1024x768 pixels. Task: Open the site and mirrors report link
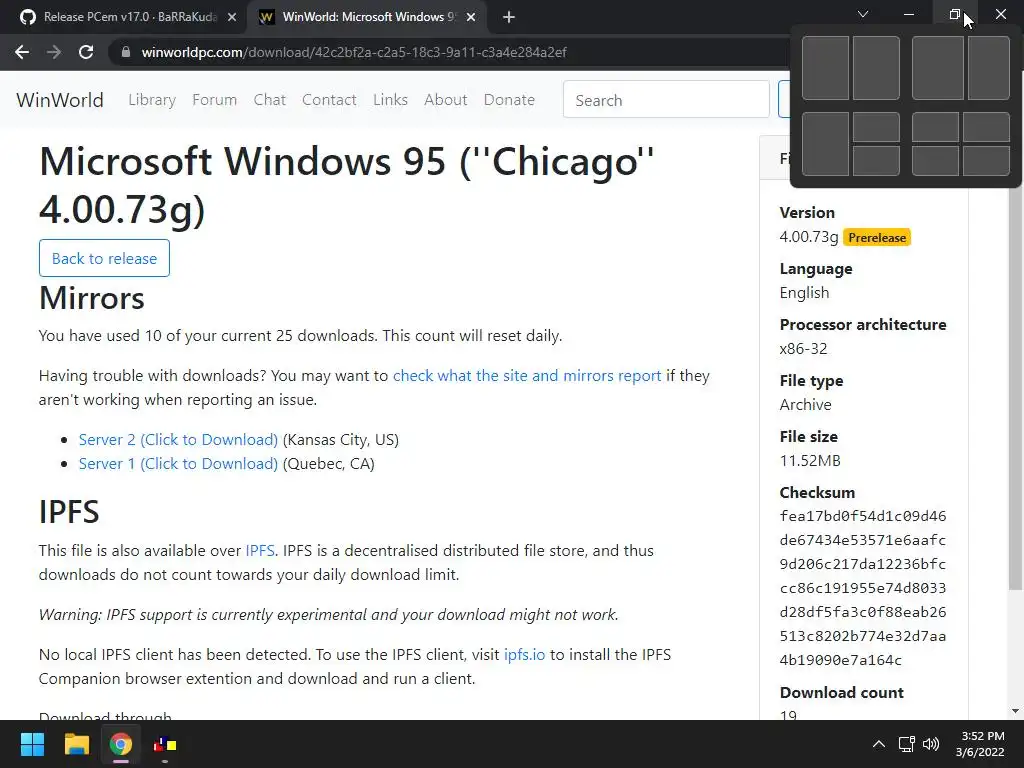tap(527, 376)
